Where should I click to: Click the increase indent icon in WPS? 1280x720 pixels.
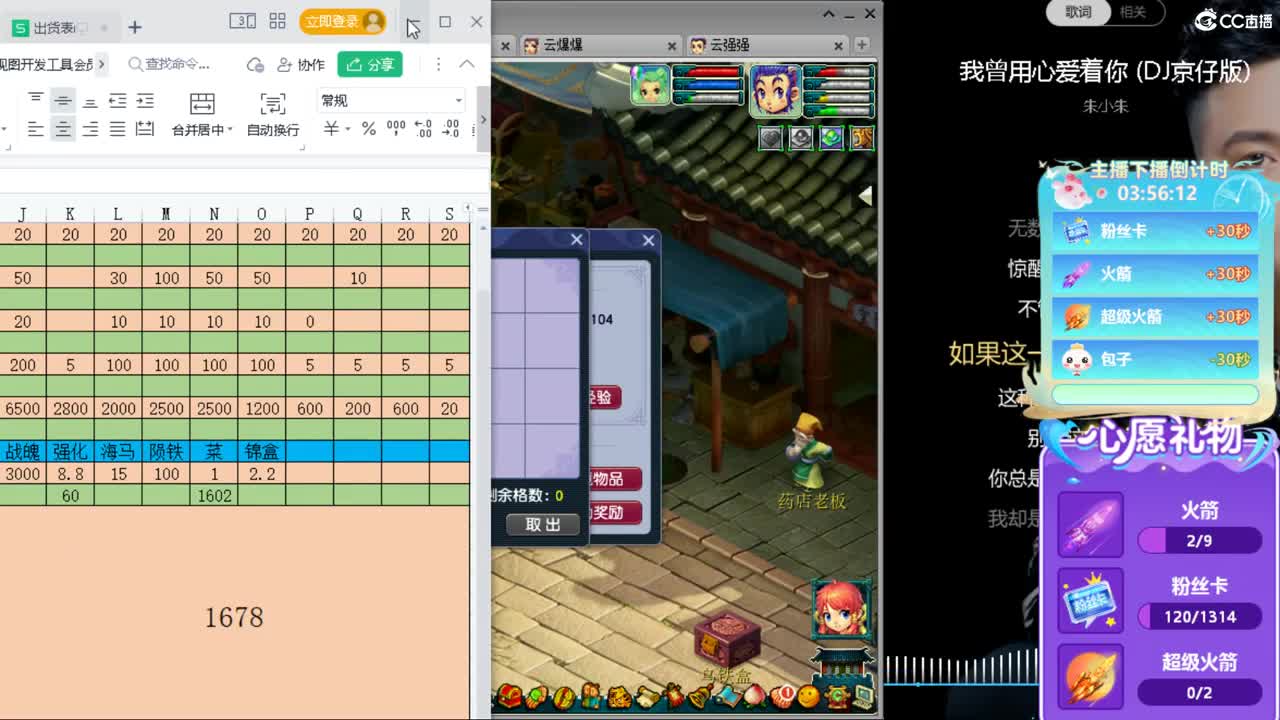[145, 100]
